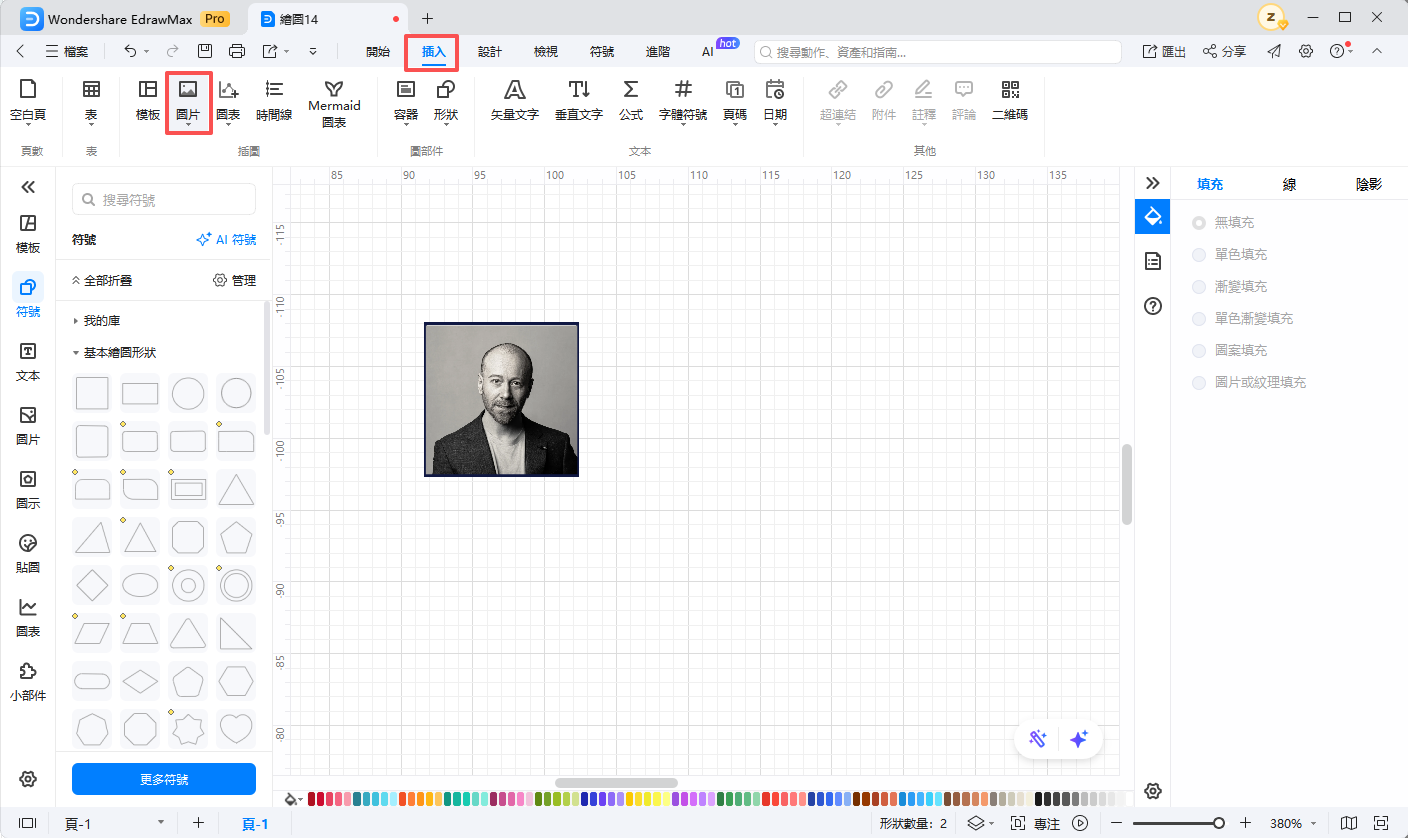Viewport: 1408px width, 838px height.
Task: Insert a formula with 公式 icon
Action: point(630,100)
